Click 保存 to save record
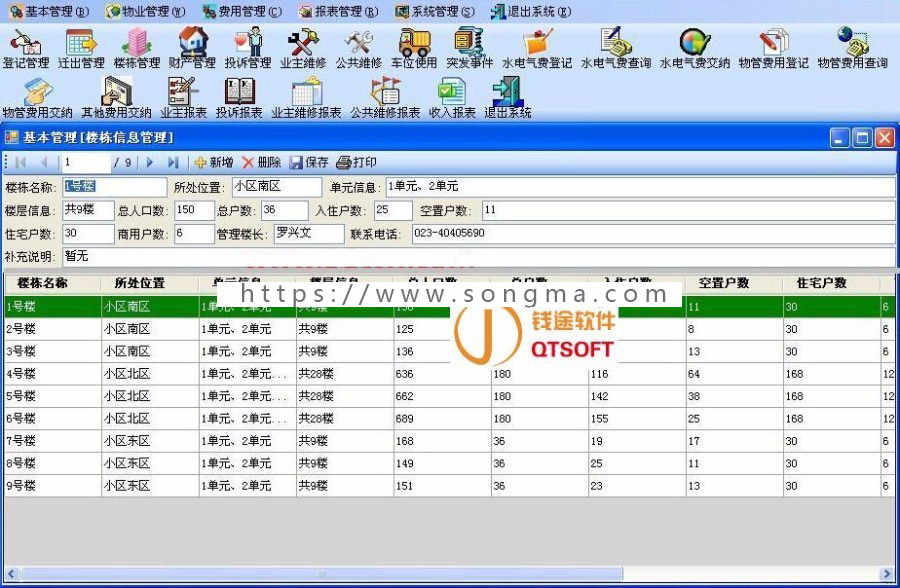This screenshot has height=588, width=900. pyautogui.click(x=309, y=163)
